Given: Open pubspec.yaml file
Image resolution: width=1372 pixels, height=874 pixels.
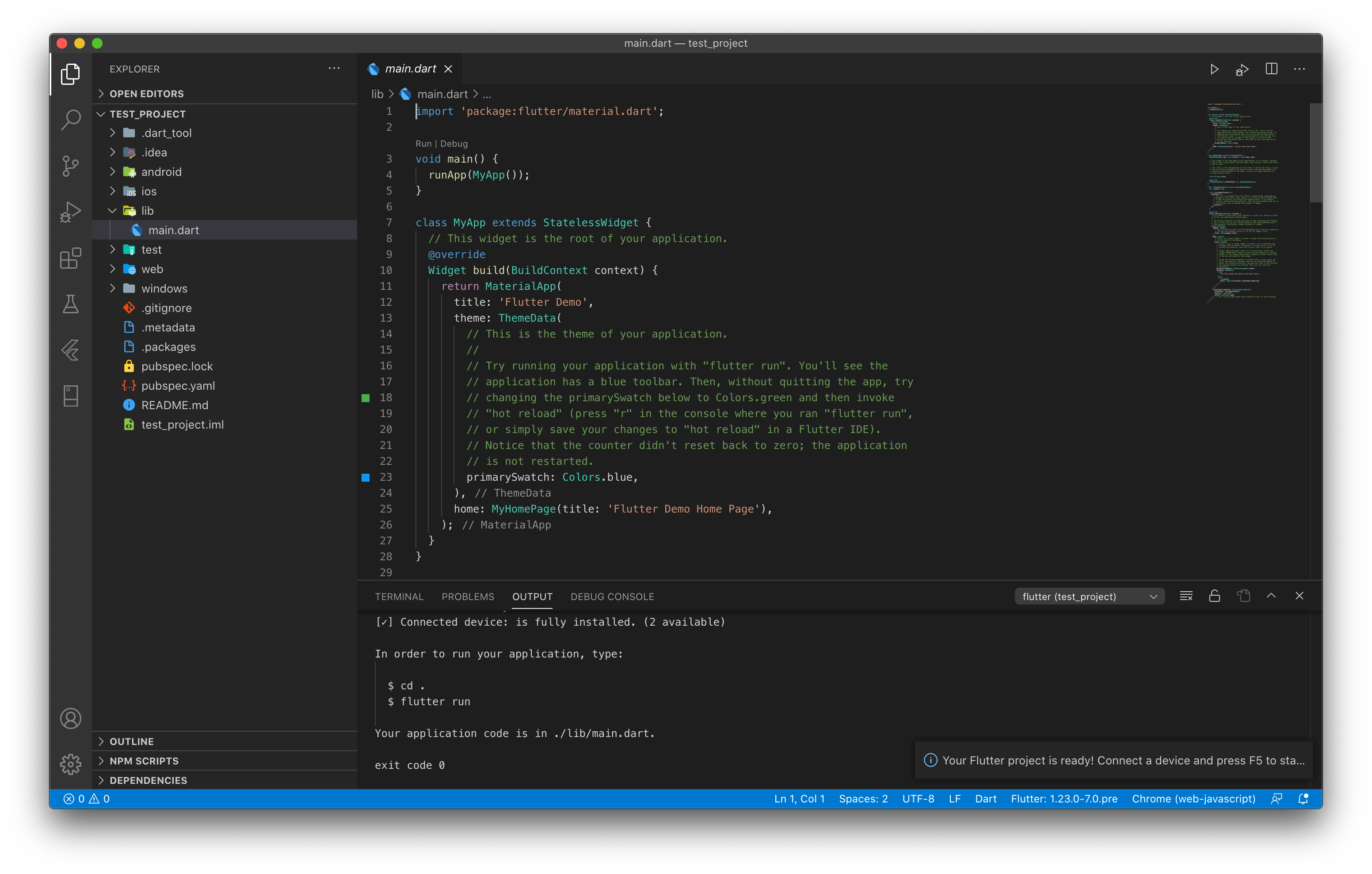Looking at the screenshot, I should pyautogui.click(x=225, y=386).
